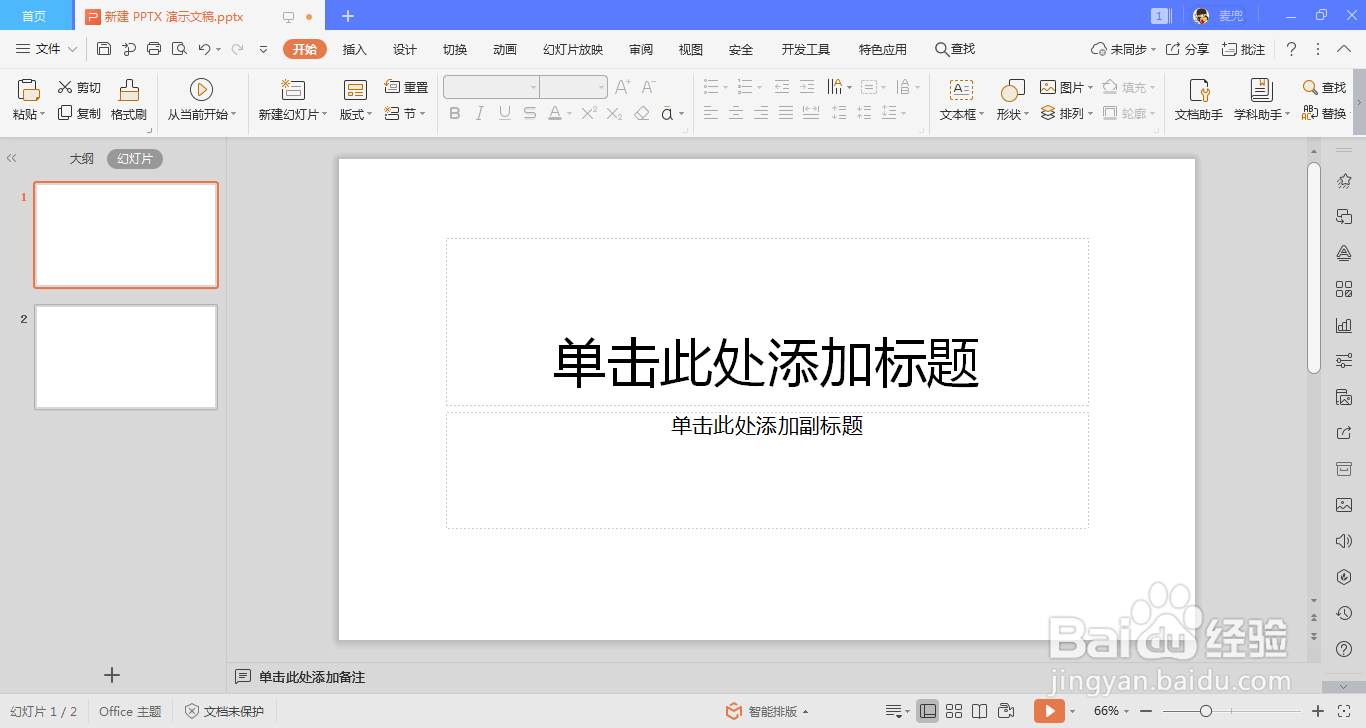The image size is (1366, 728).
Task: Open the Shapes (形状) gallery
Action: (x=1013, y=100)
